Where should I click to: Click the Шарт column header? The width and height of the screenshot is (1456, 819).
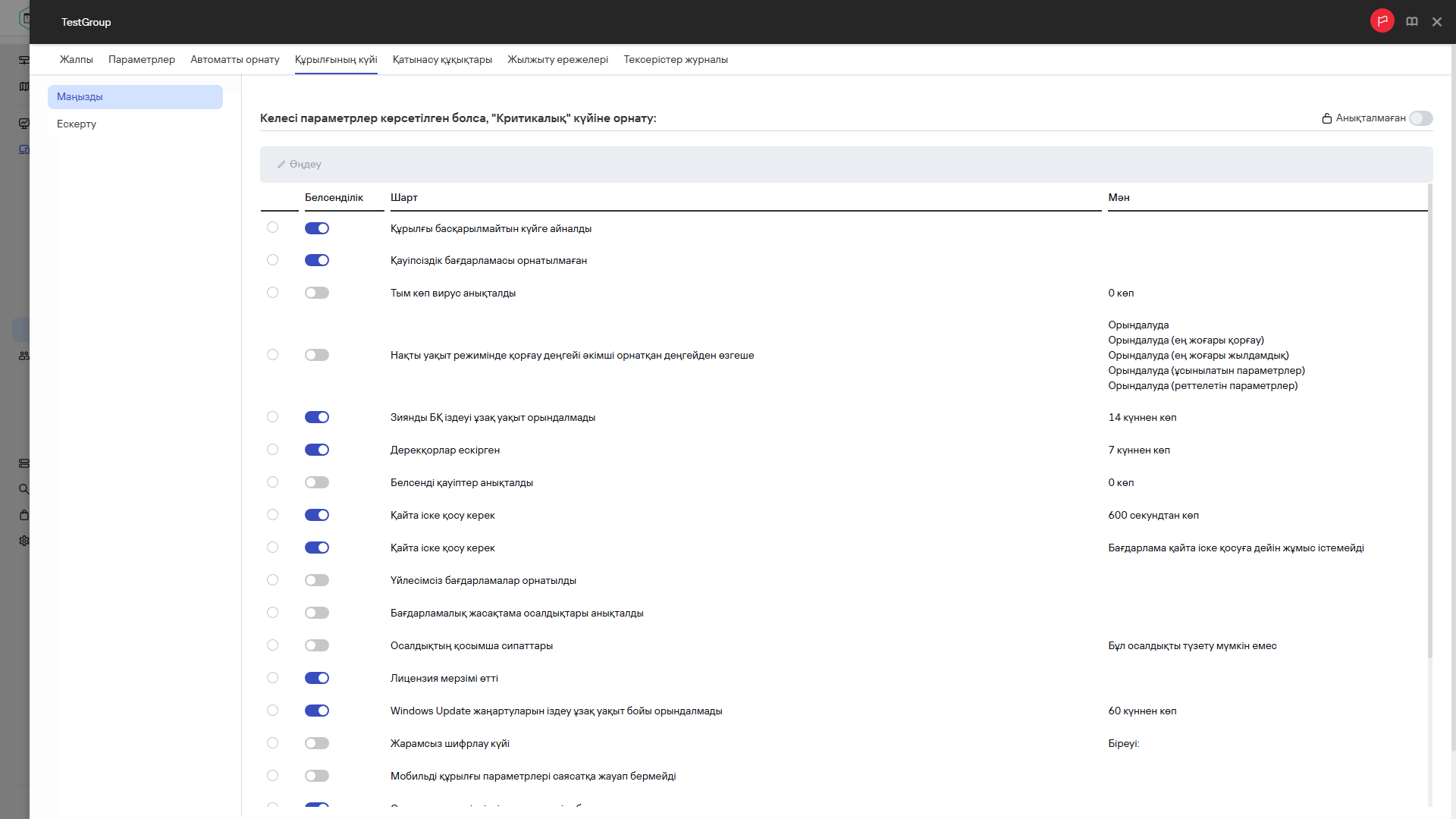pos(404,197)
